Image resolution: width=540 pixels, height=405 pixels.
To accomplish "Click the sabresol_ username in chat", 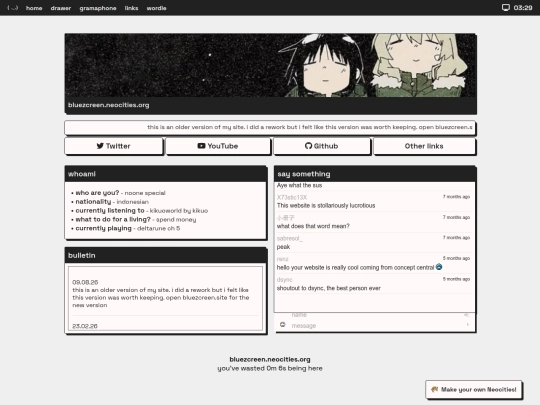I will pyautogui.click(x=289, y=238).
